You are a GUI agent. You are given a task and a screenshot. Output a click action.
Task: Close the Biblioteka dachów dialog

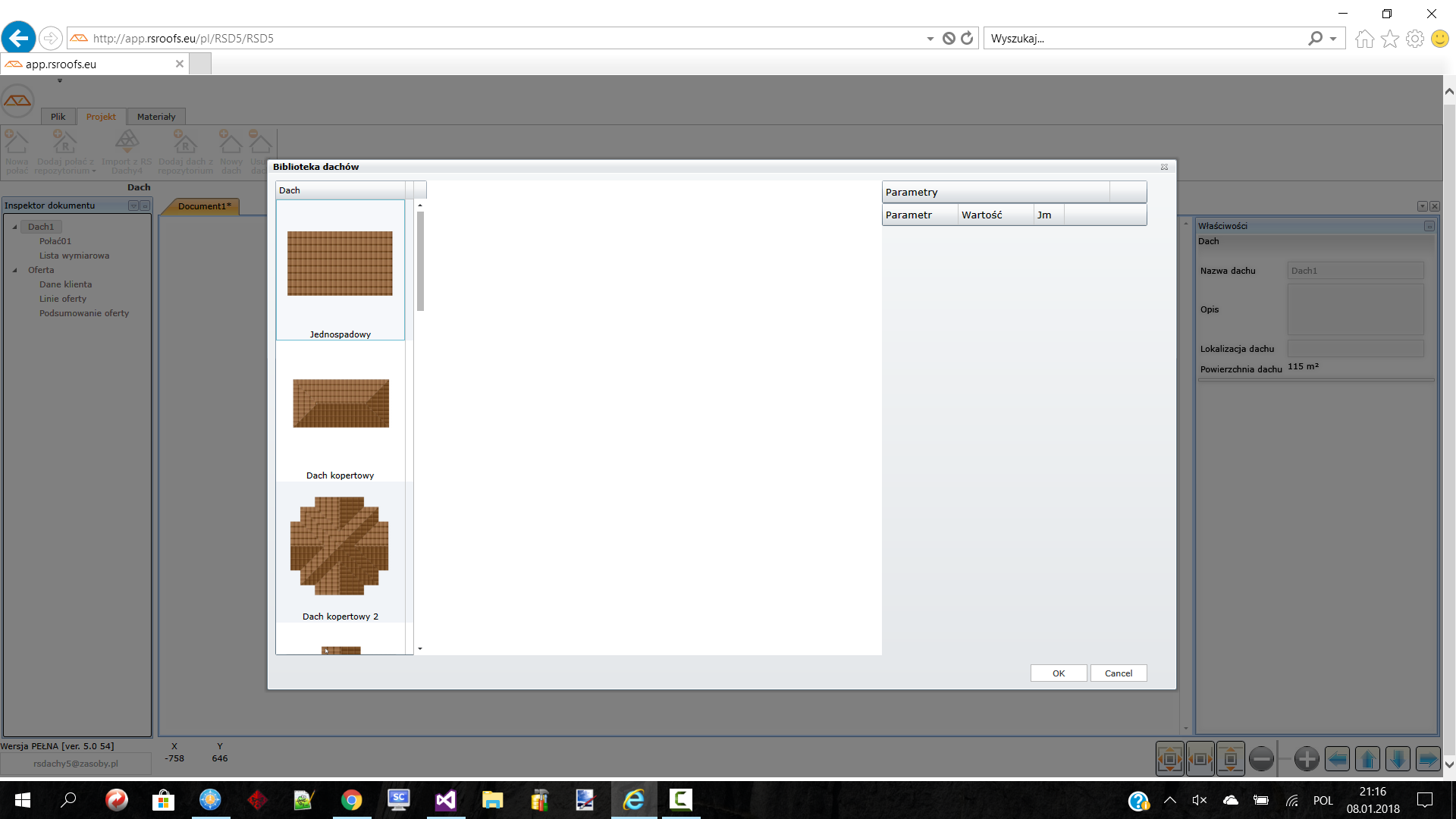coord(1164,167)
